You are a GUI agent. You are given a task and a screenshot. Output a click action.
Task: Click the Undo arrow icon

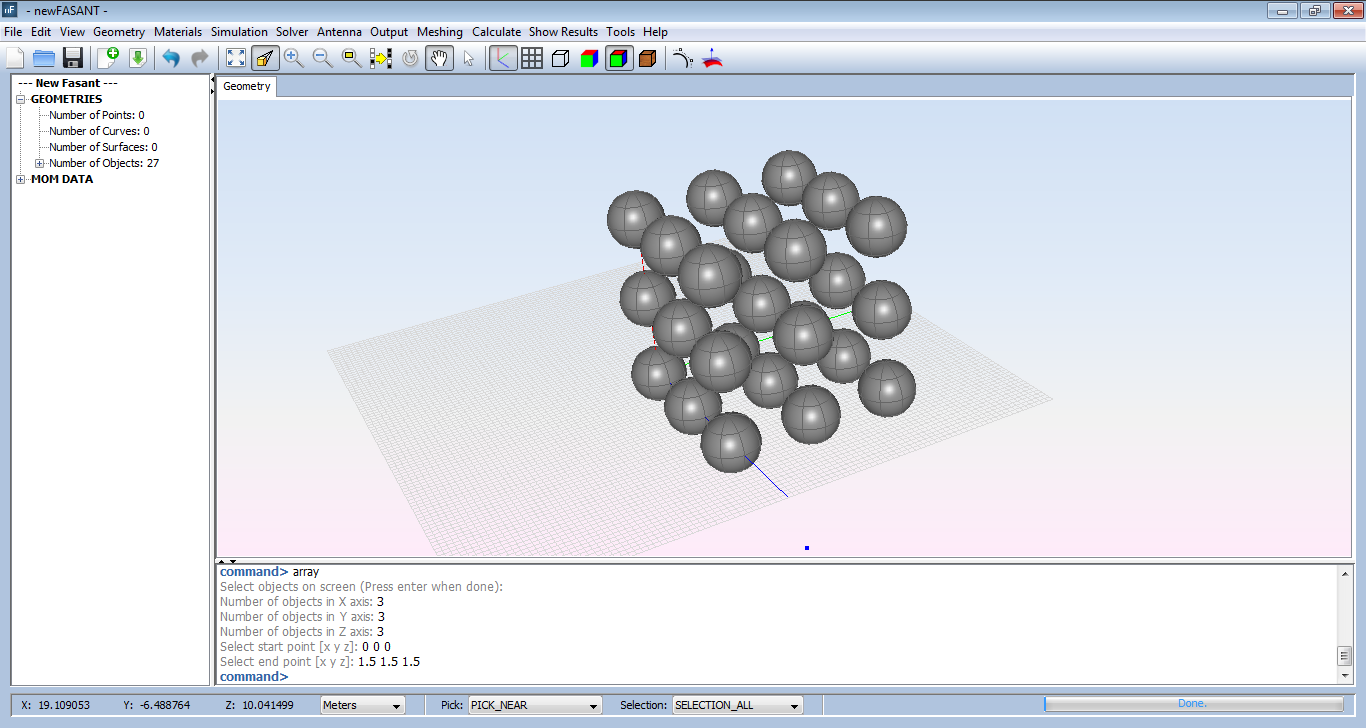[x=171, y=58]
